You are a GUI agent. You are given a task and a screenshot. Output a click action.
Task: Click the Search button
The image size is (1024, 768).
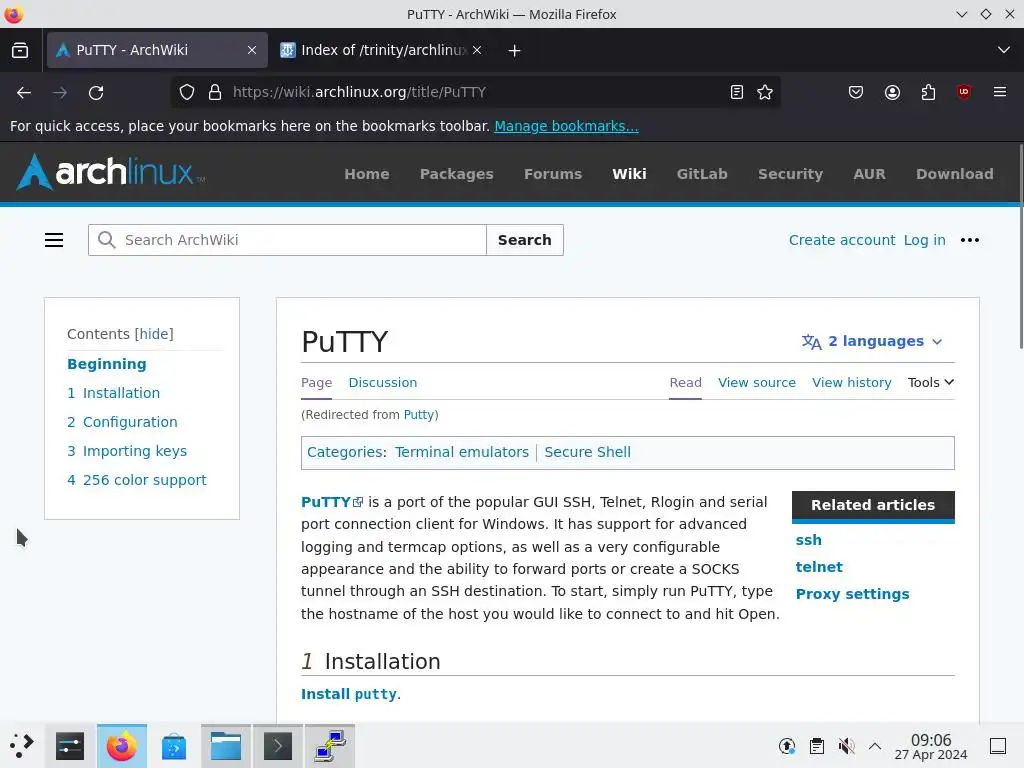coord(524,240)
